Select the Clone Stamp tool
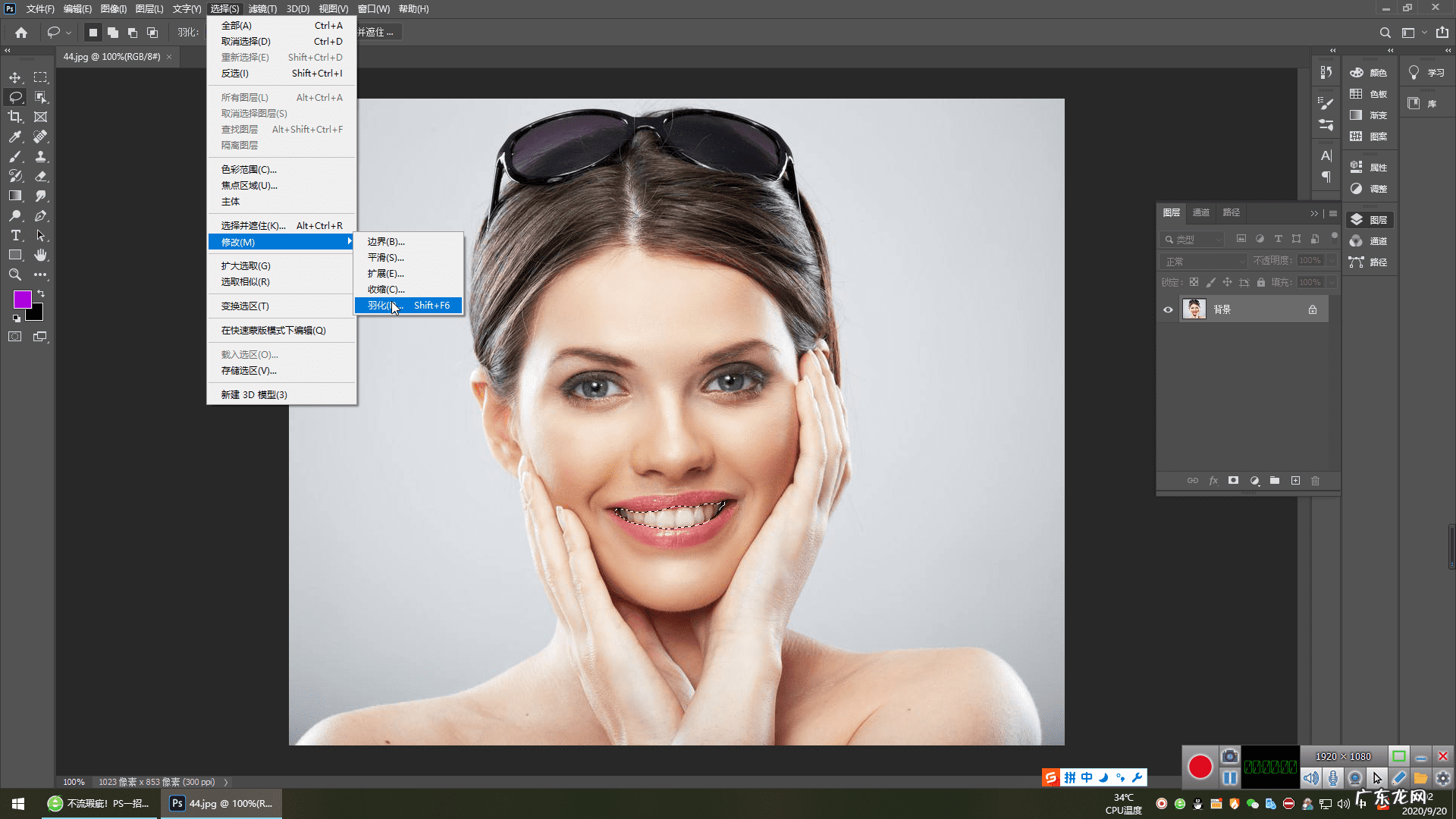The height and width of the screenshot is (819, 1456). pos(41,156)
